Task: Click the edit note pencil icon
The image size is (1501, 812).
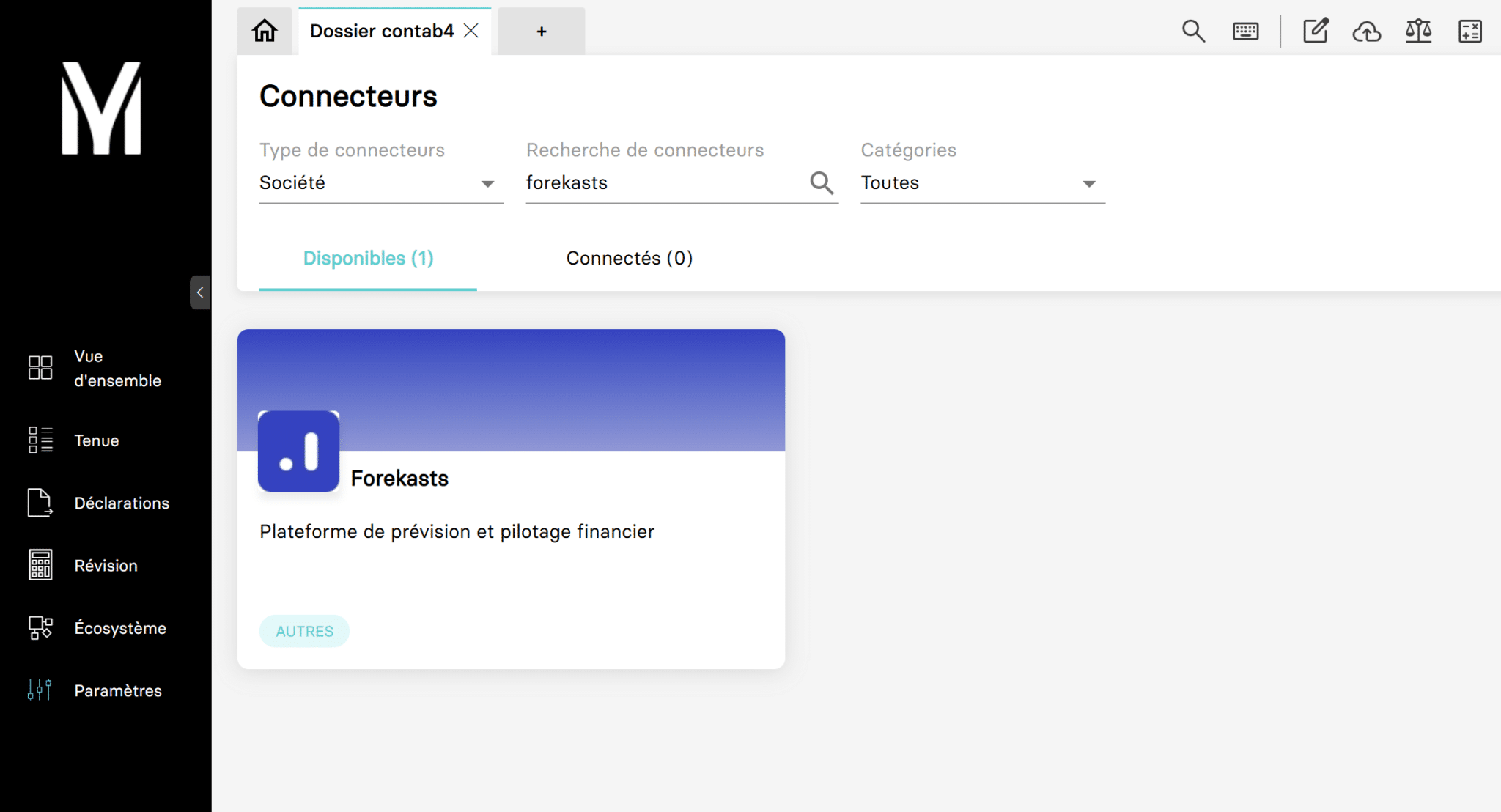Action: [x=1316, y=31]
